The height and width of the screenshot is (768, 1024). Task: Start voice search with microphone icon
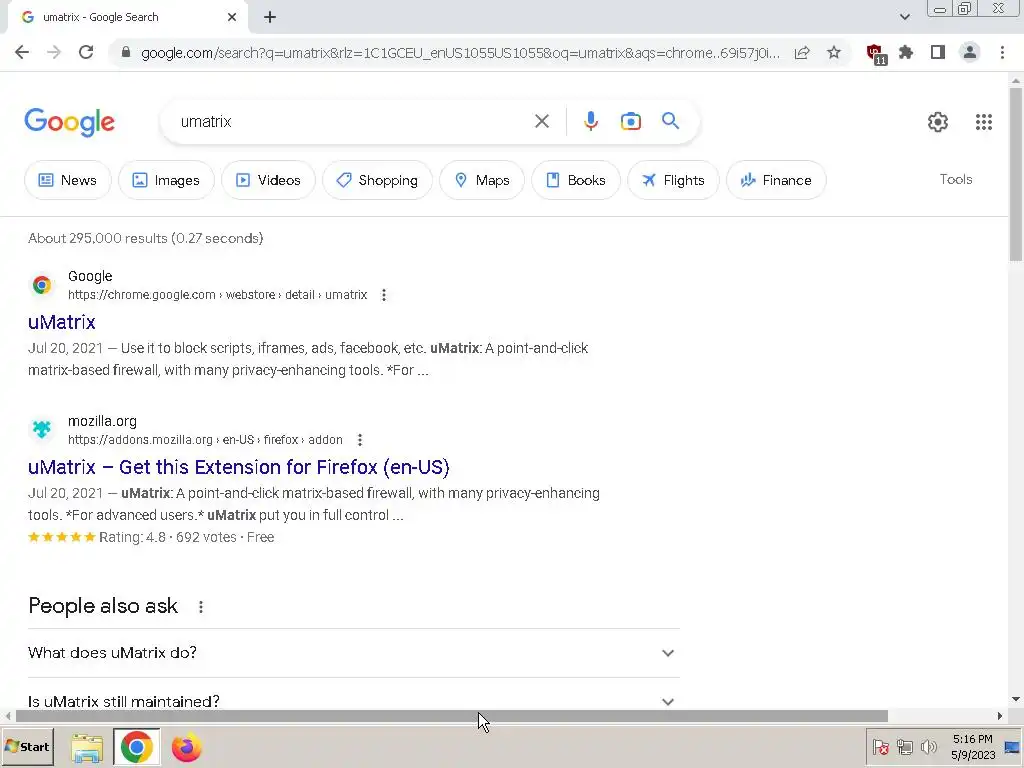click(590, 121)
